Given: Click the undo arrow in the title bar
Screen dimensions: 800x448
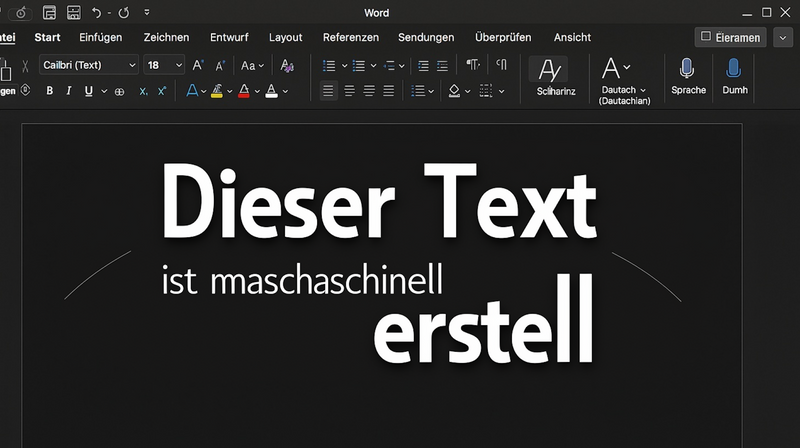Looking at the screenshot, I should click(x=97, y=13).
